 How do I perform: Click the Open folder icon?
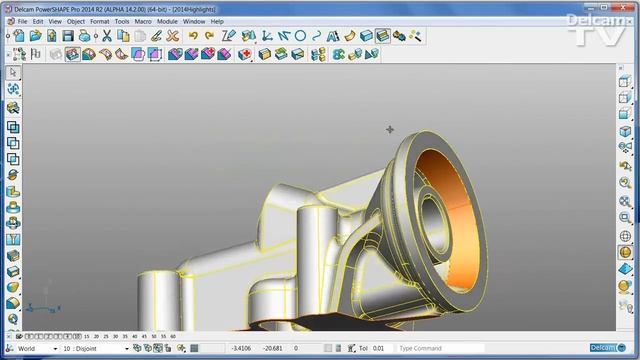tap(36, 36)
